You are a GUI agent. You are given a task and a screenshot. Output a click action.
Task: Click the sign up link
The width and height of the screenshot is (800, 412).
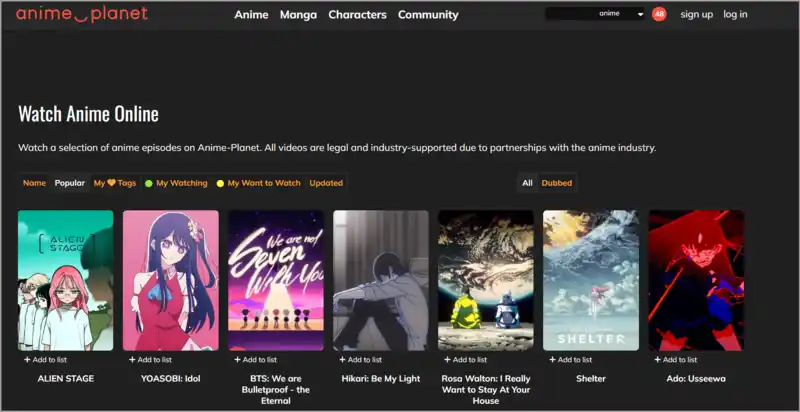696,14
